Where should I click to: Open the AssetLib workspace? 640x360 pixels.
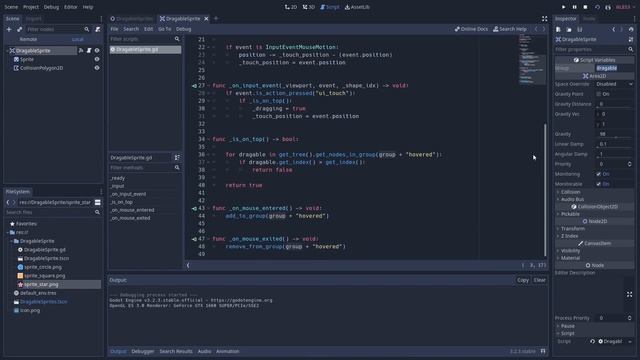[x=357, y=7]
